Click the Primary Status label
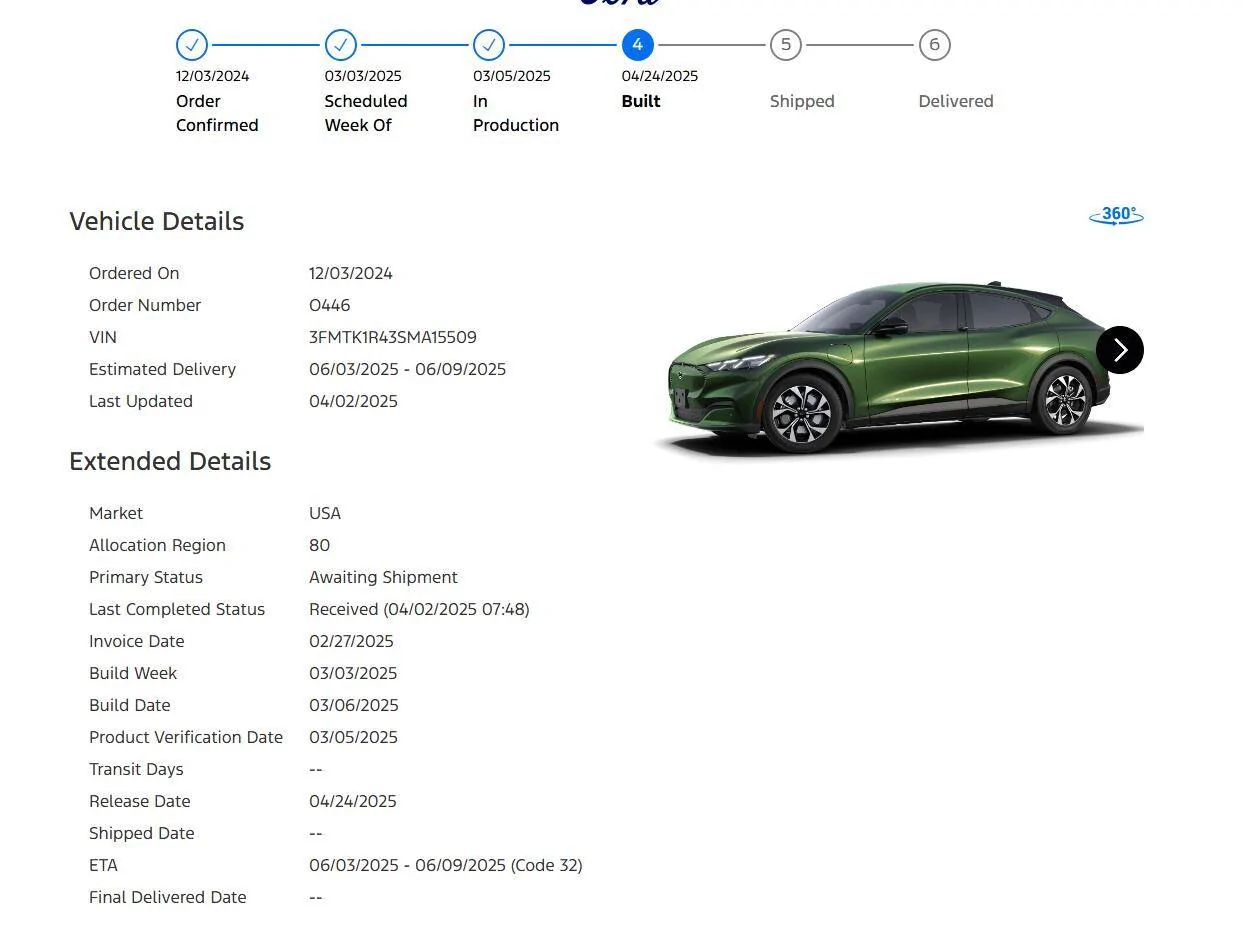The width and height of the screenshot is (1251, 932). pyautogui.click(x=146, y=577)
